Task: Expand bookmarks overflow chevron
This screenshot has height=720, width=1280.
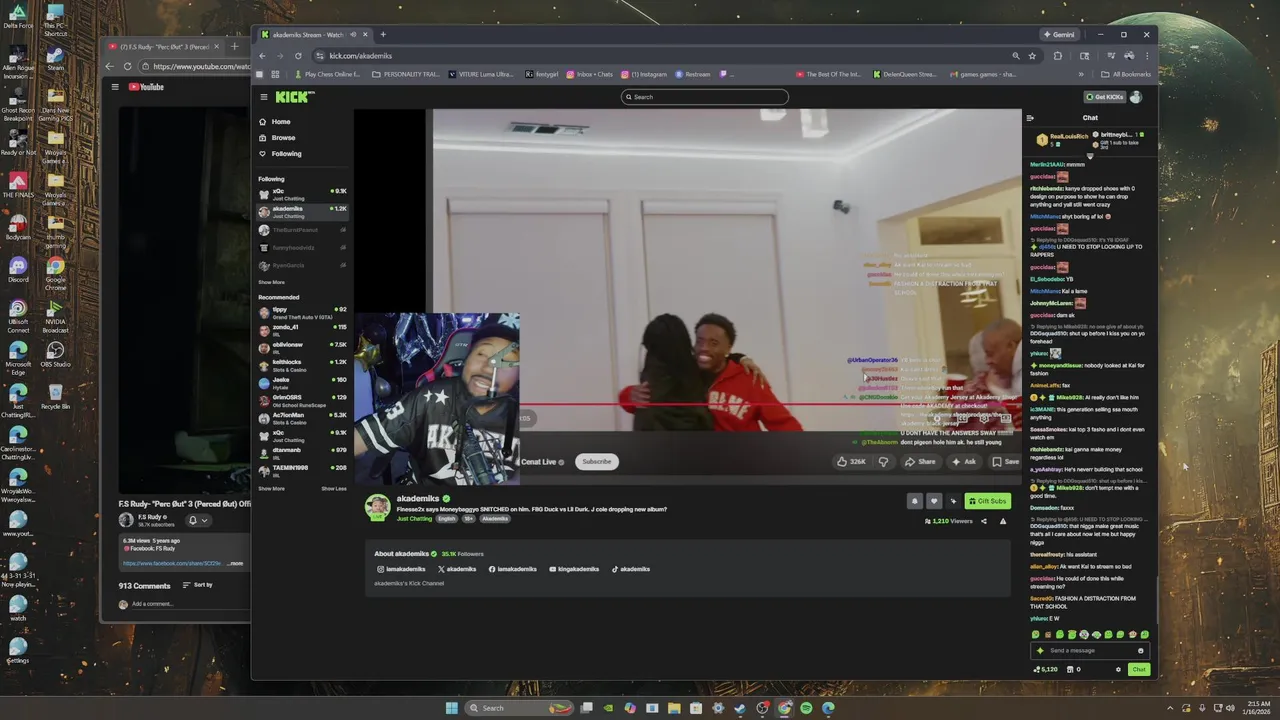Action: 1080,74
